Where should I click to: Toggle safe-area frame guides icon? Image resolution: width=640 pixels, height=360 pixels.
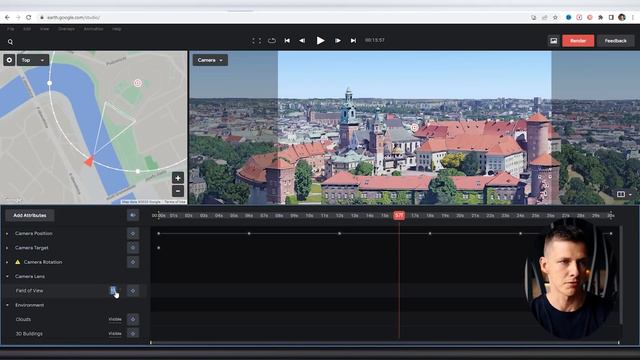pyautogui.click(x=256, y=41)
